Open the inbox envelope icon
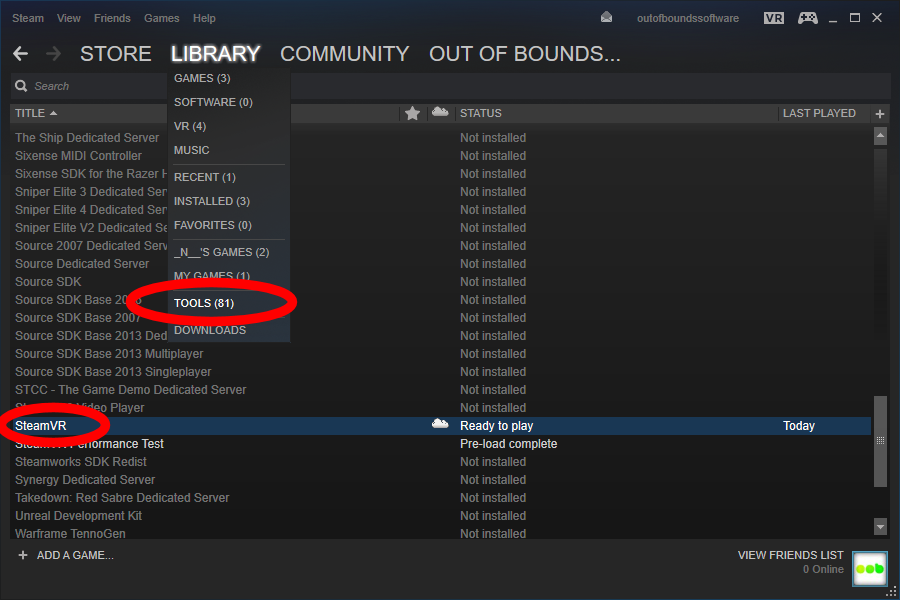Viewport: 900px width, 600px height. 606,18
